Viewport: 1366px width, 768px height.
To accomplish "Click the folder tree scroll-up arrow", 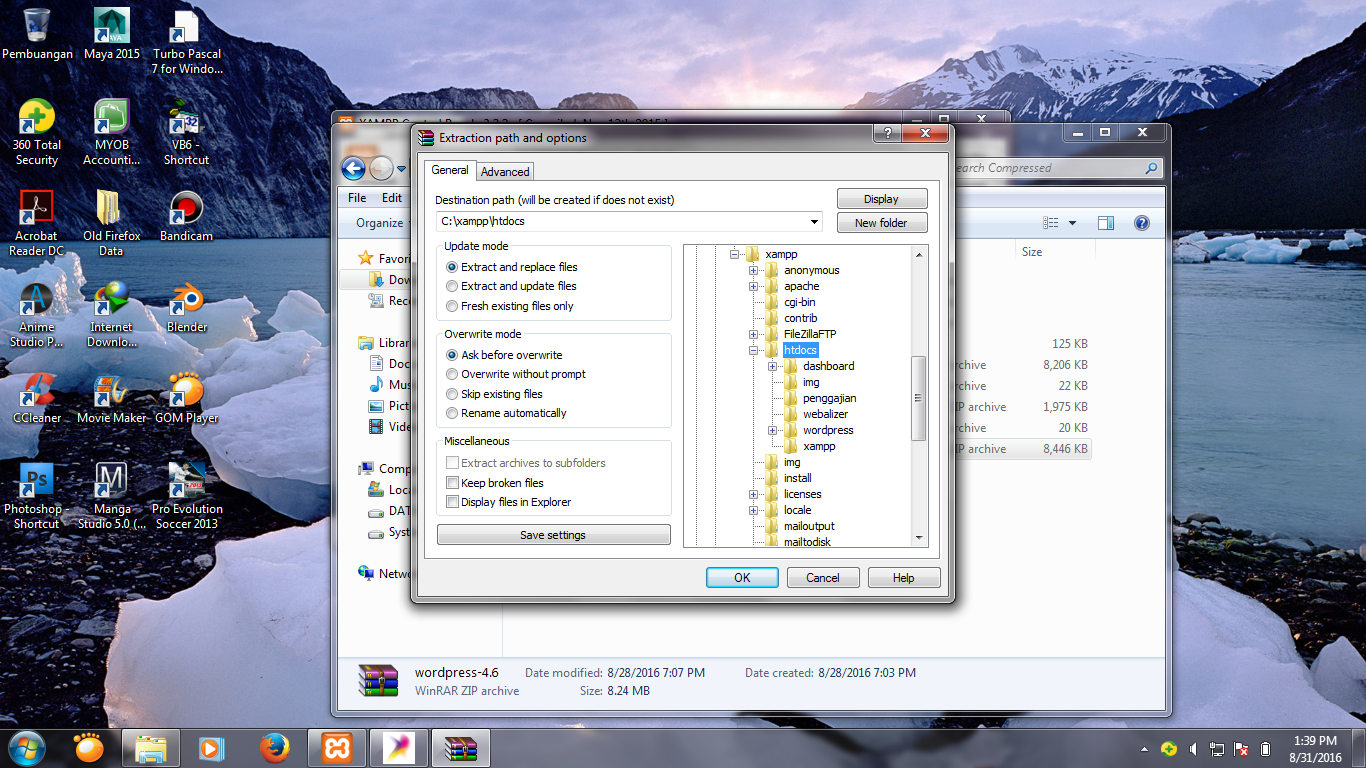I will (x=919, y=254).
